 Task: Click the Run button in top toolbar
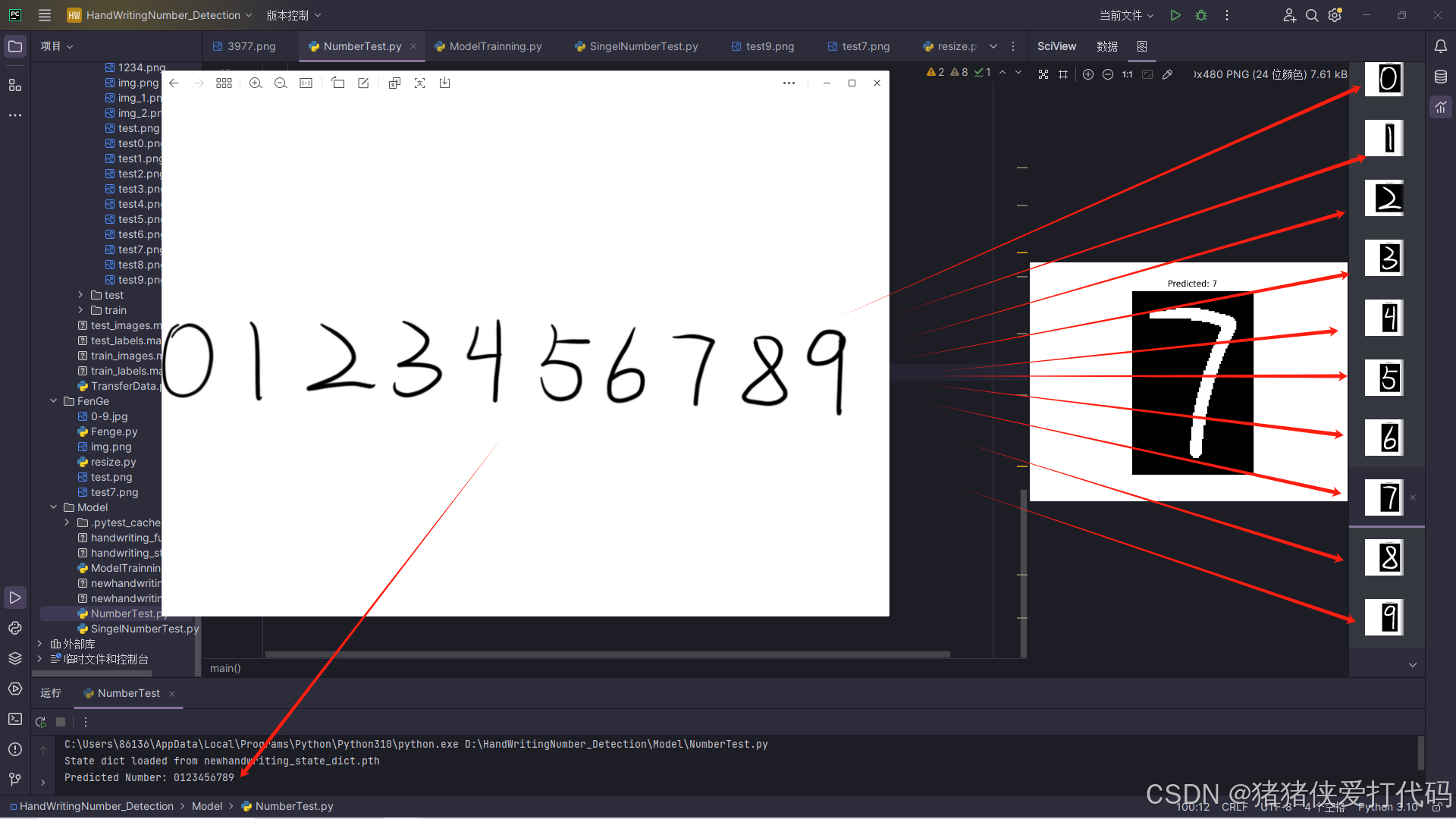click(1175, 15)
